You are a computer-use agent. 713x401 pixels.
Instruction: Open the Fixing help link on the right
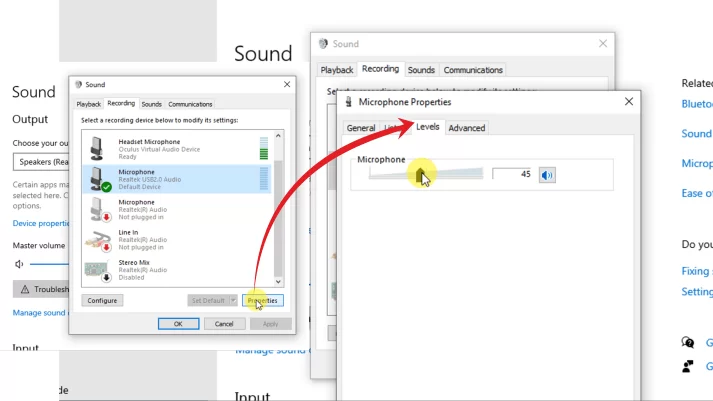coord(697,271)
